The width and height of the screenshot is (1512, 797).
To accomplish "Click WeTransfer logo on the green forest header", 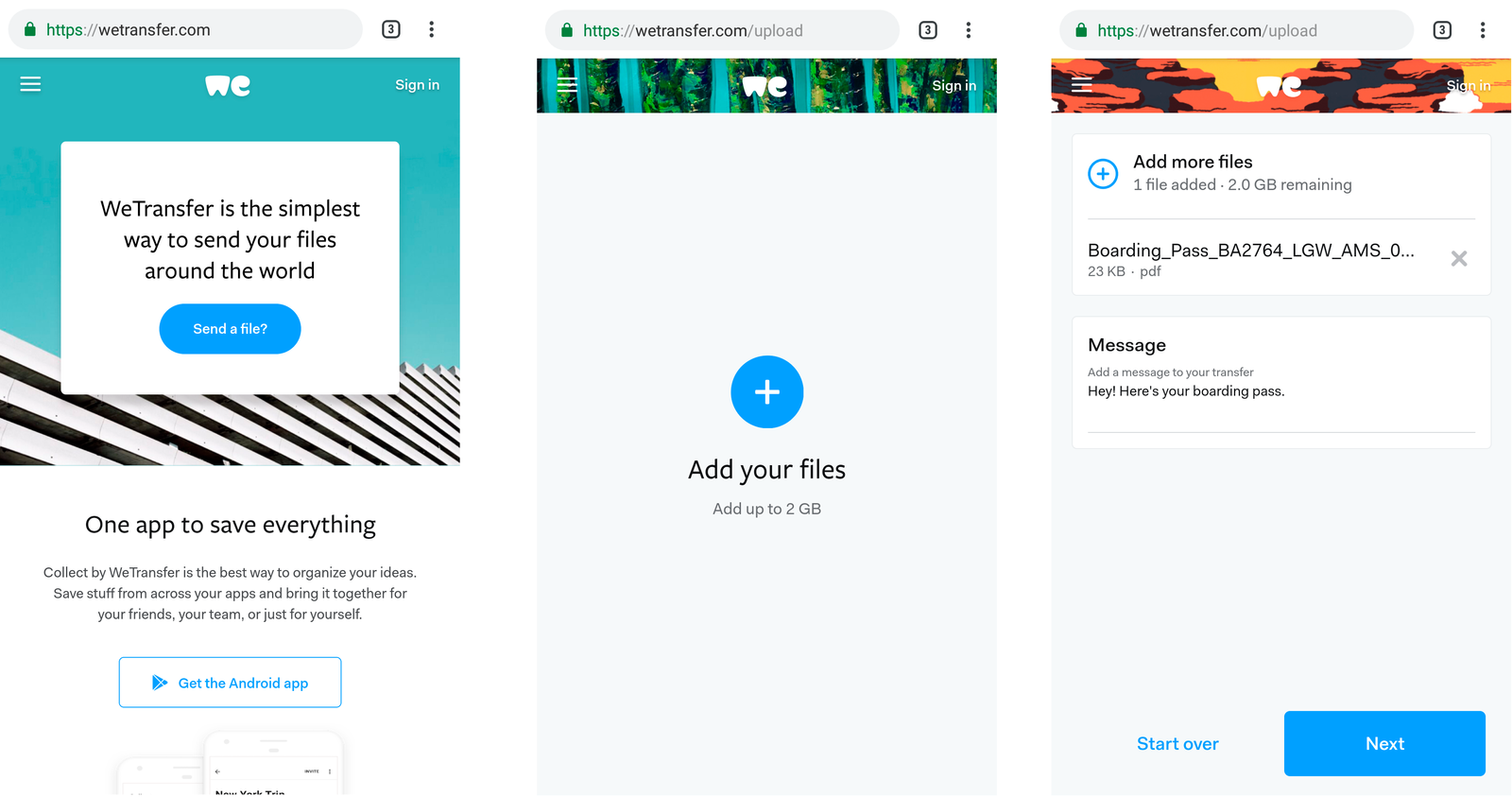I will click(x=765, y=87).
